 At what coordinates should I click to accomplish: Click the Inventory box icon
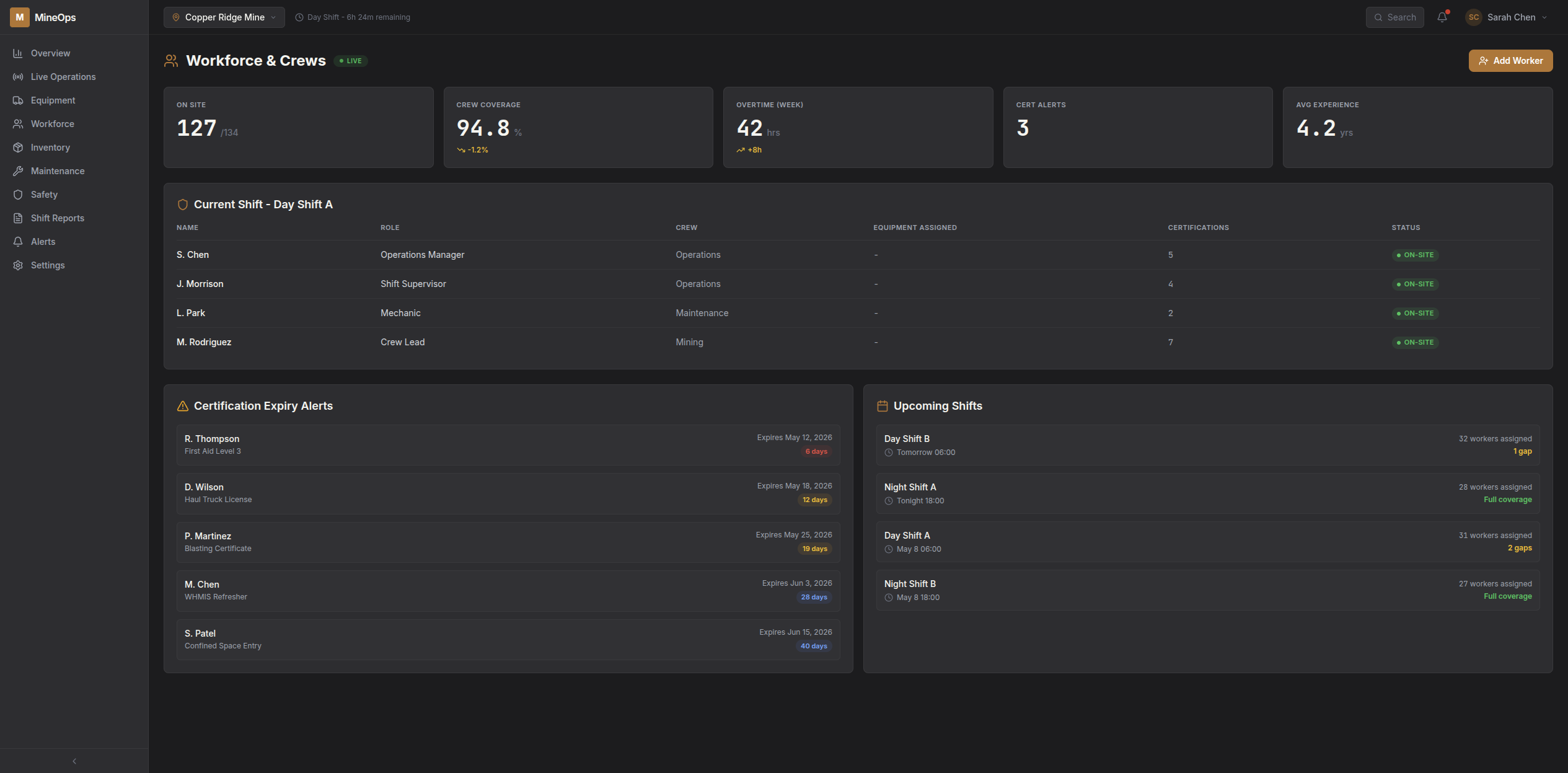pos(18,148)
